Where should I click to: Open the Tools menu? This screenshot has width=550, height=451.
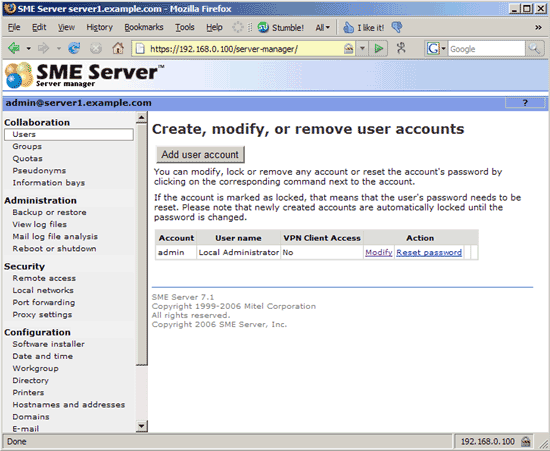pyautogui.click(x=185, y=27)
